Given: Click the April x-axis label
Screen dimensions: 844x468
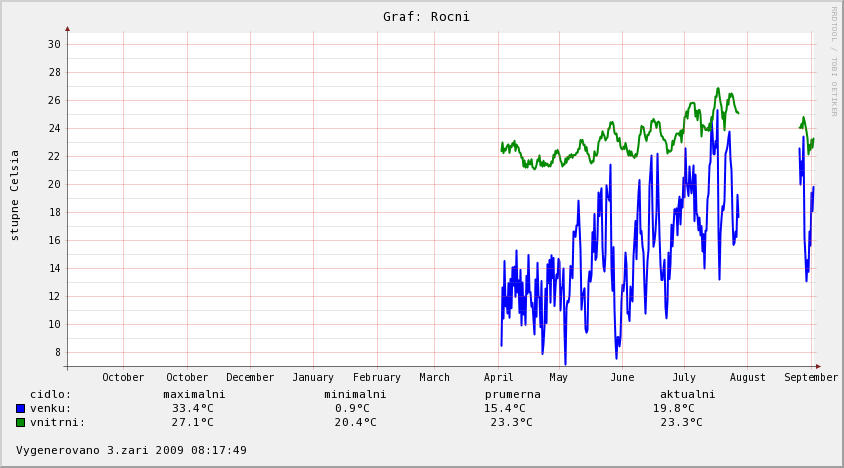Looking at the screenshot, I should (498, 378).
